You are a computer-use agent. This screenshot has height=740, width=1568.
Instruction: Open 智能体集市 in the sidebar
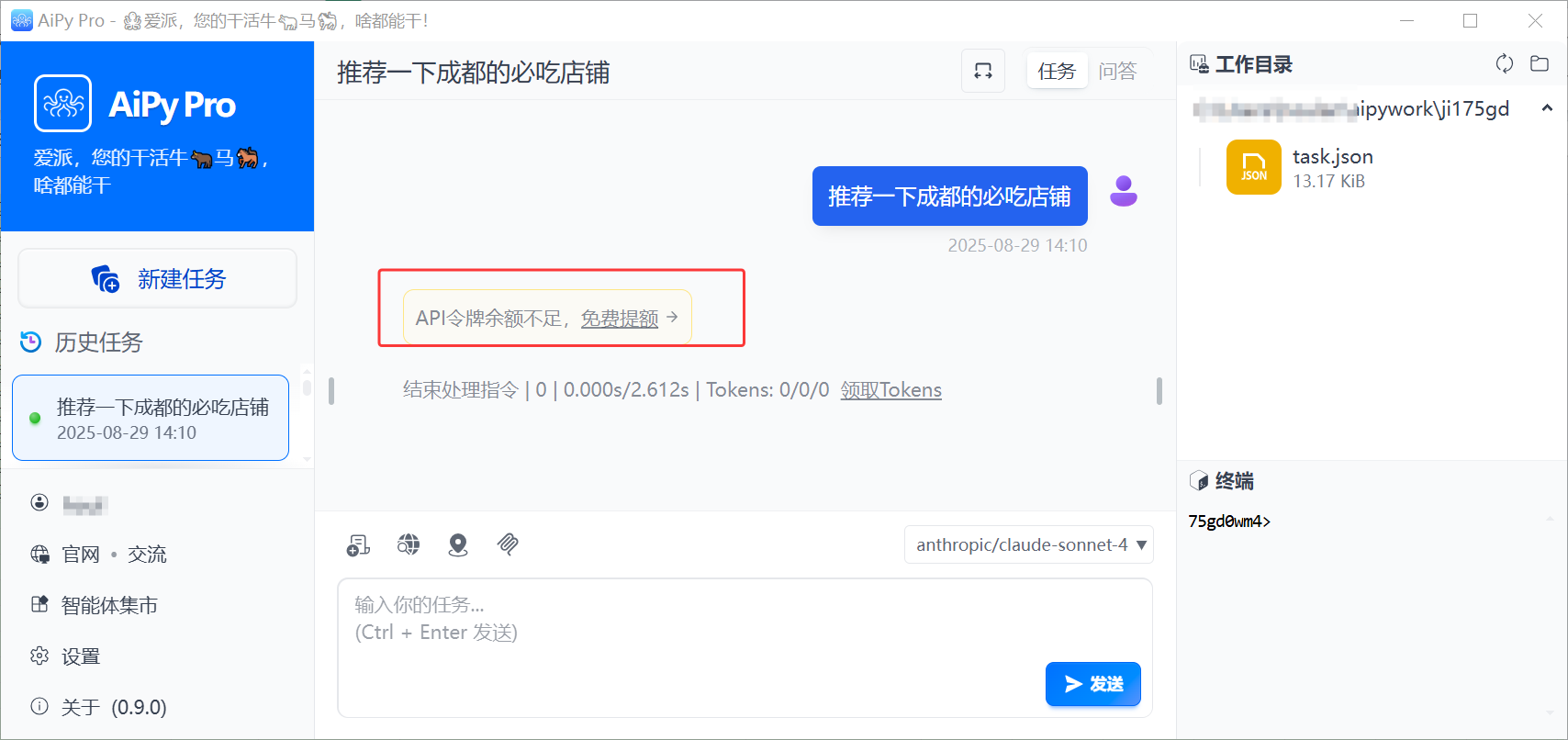[x=108, y=605]
